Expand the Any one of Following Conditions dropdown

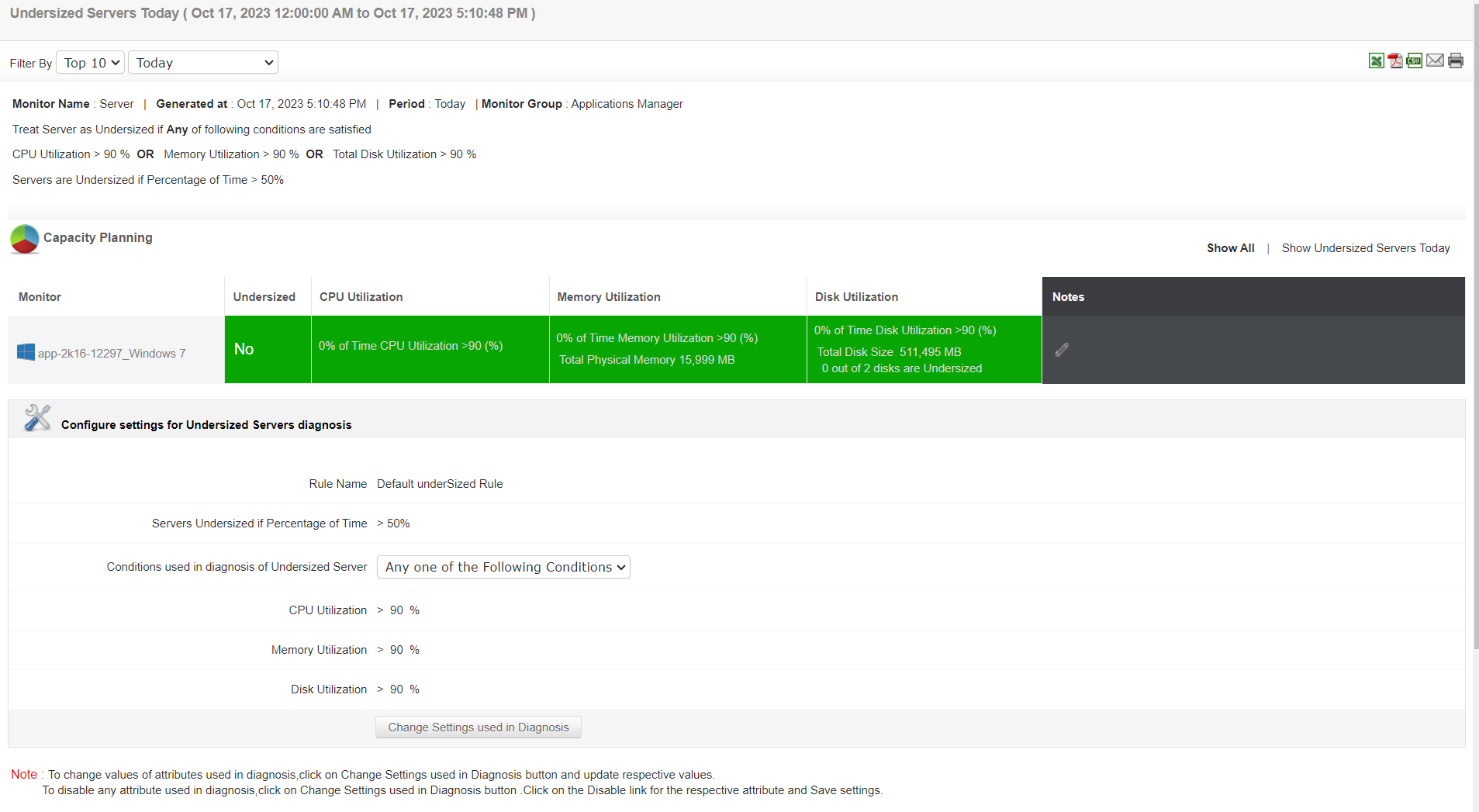coord(503,568)
